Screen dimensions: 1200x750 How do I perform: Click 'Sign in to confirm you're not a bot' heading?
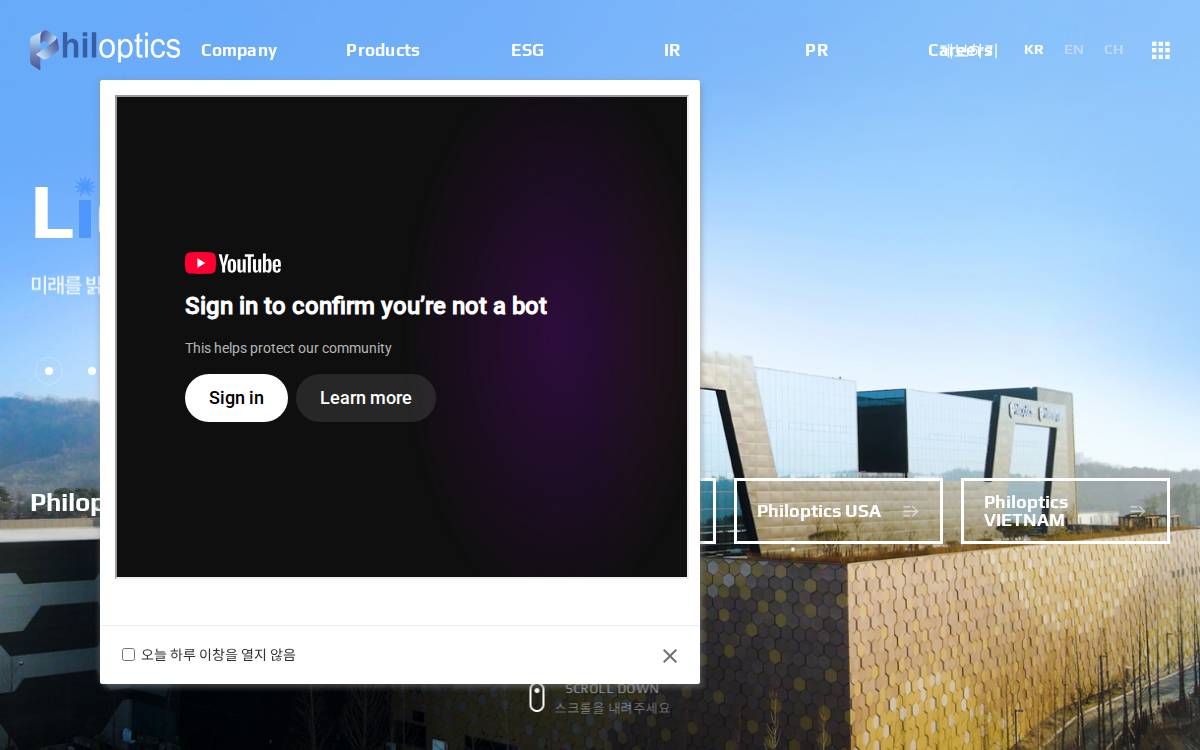click(x=366, y=306)
